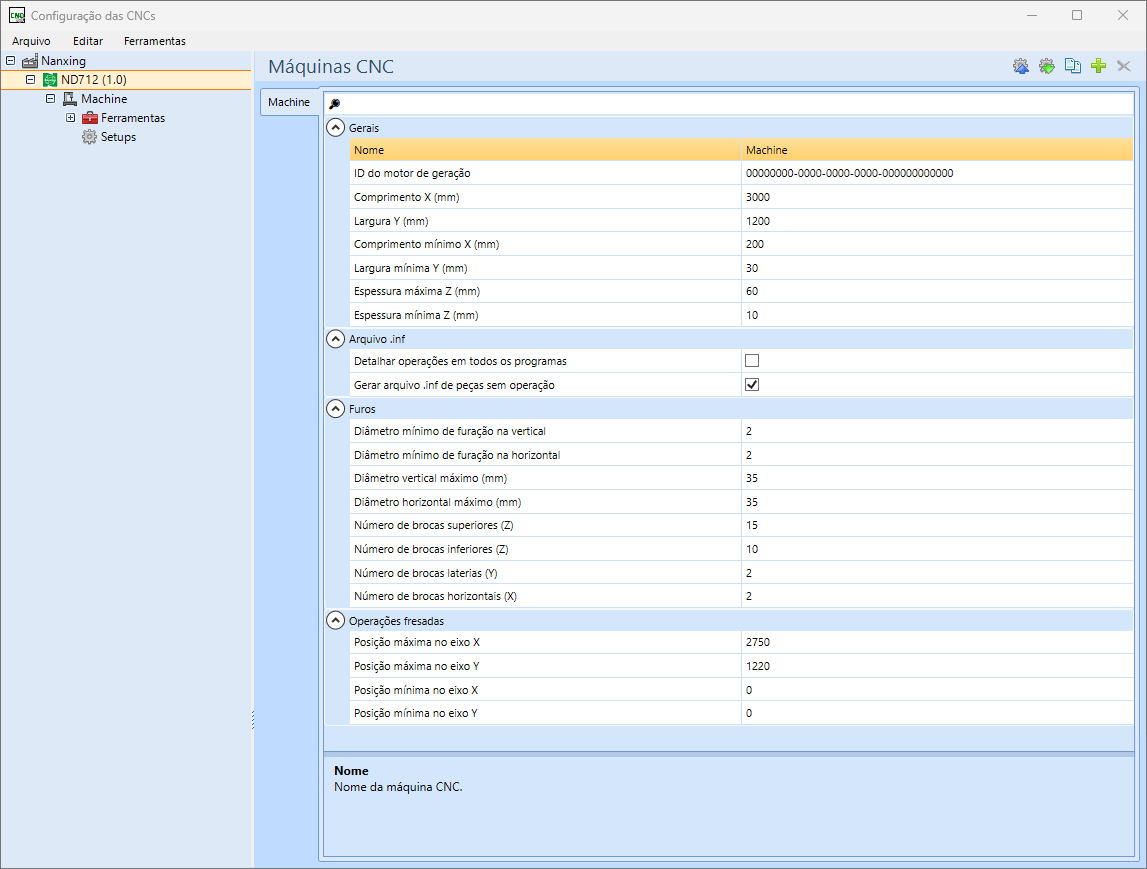Click the property search input field
The width and height of the screenshot is (1147, 869).
pyautogui.click(x=736, y=104)
